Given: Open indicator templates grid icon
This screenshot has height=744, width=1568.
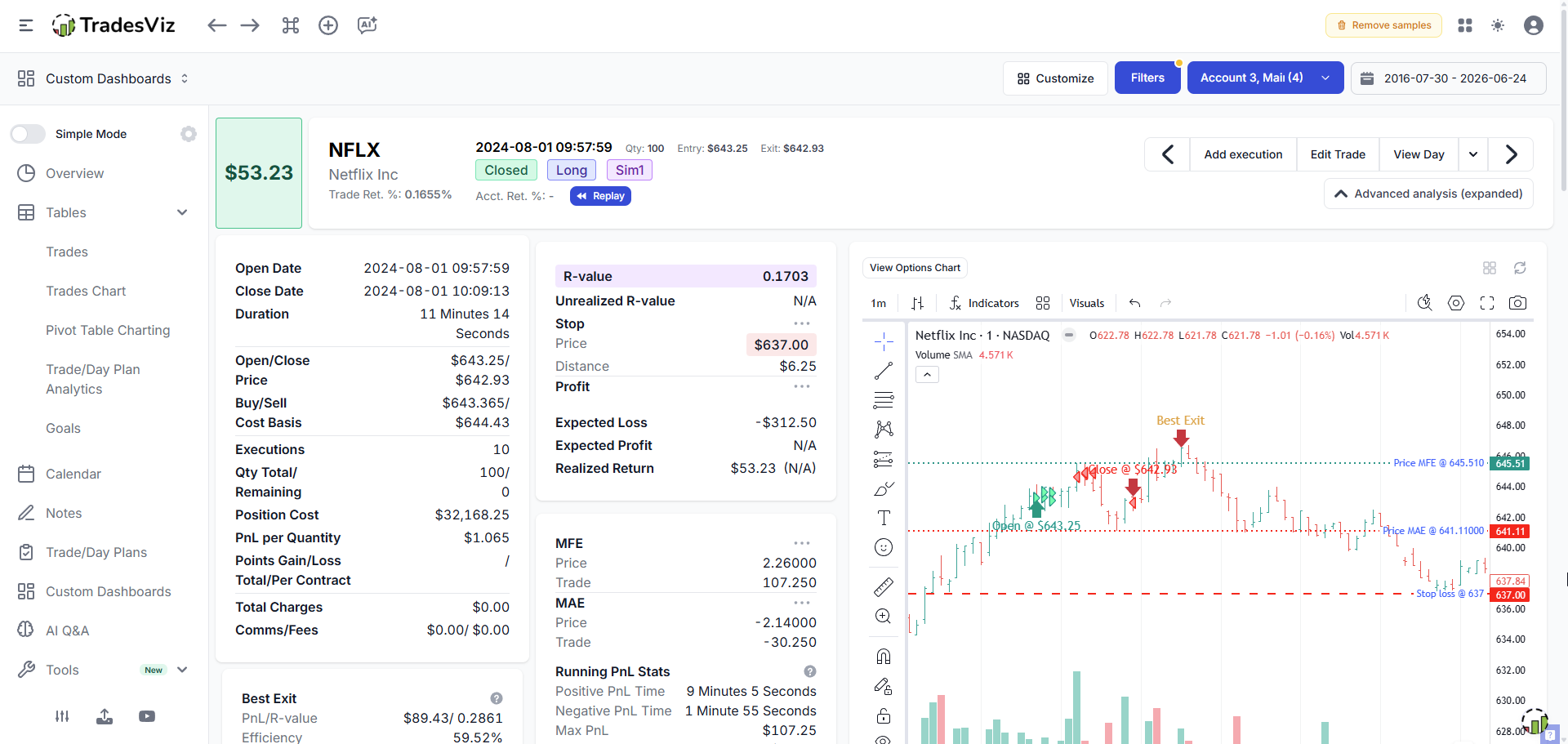Looking at the screenshot, I should tap(1043, 303).
